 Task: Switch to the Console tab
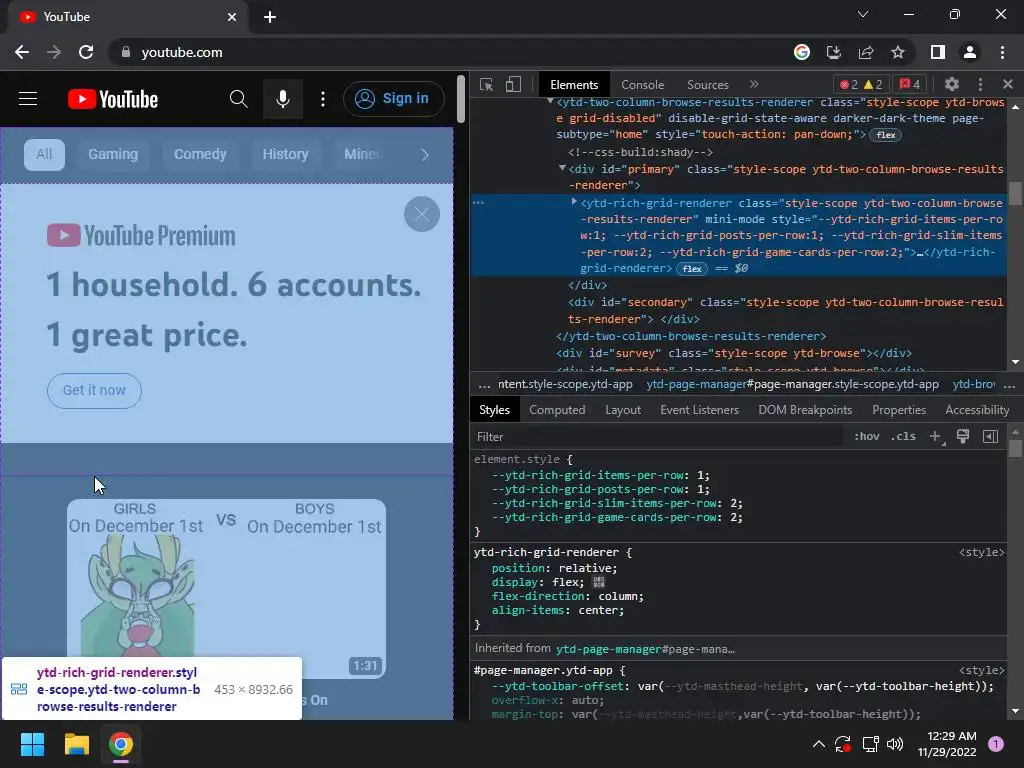tap(643, 85)
